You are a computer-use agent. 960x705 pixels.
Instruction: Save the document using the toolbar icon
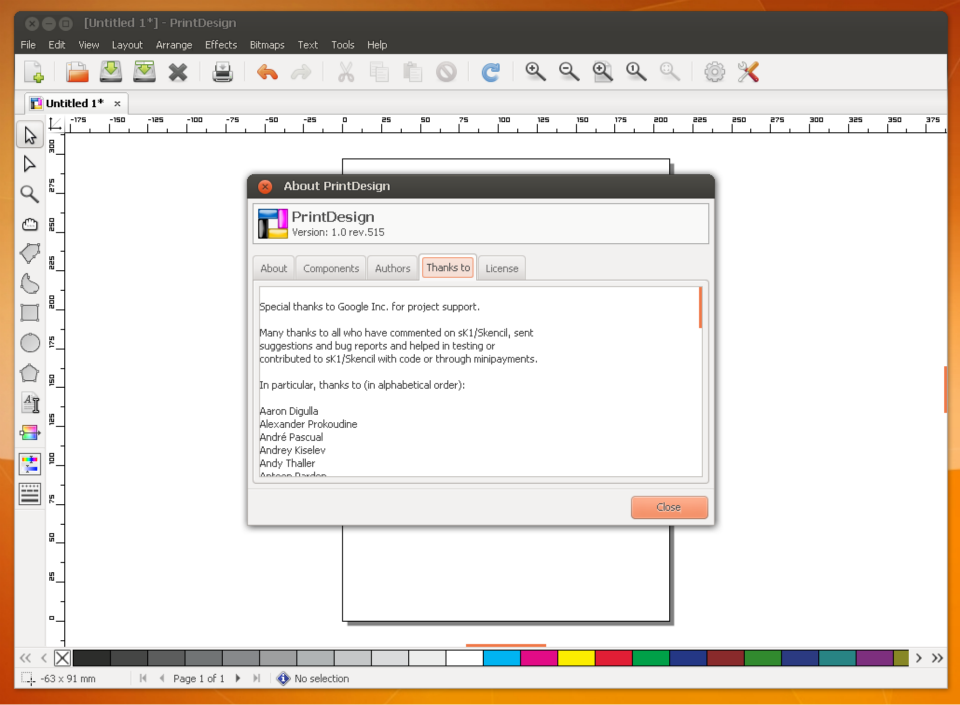coord(111,72)
